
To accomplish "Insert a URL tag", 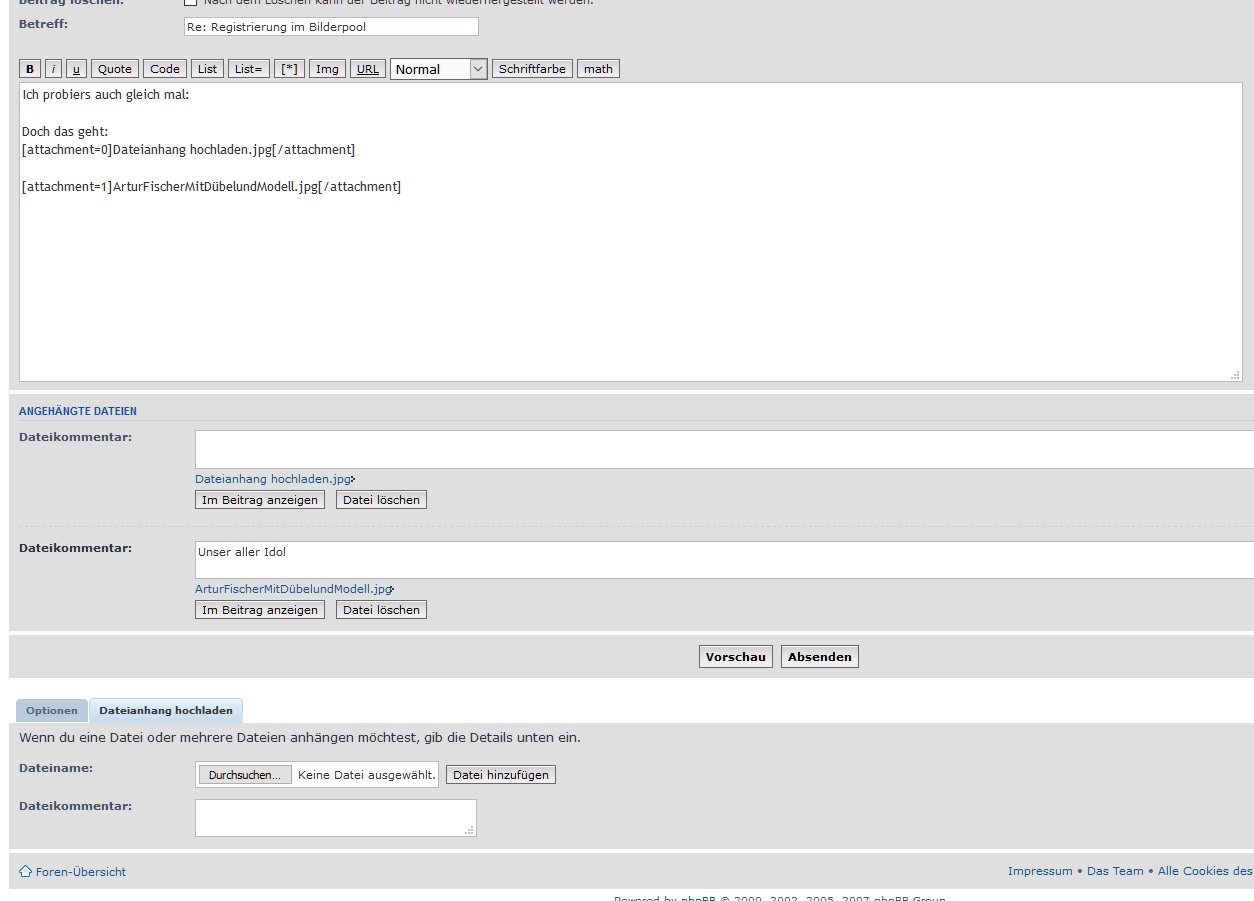I will (368, 69).
